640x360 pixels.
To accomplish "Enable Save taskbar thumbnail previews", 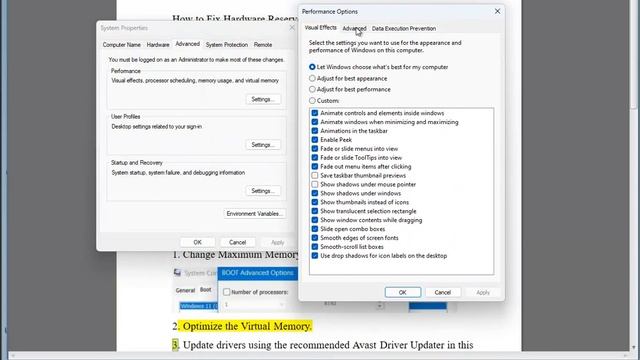I will (x=315, y=176).
